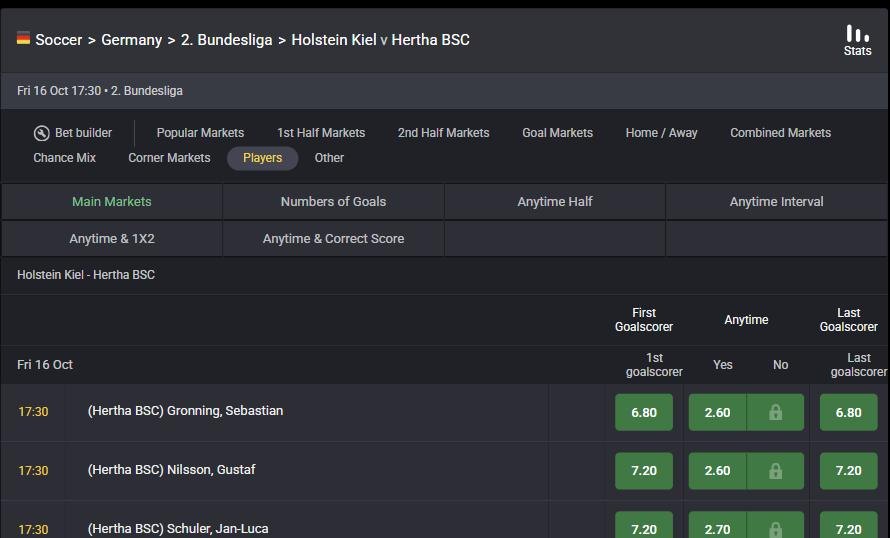Bet Nilsson first goalscorer at 7.20
The width and height of the screenshot is (890, 538).
point(644,470)
